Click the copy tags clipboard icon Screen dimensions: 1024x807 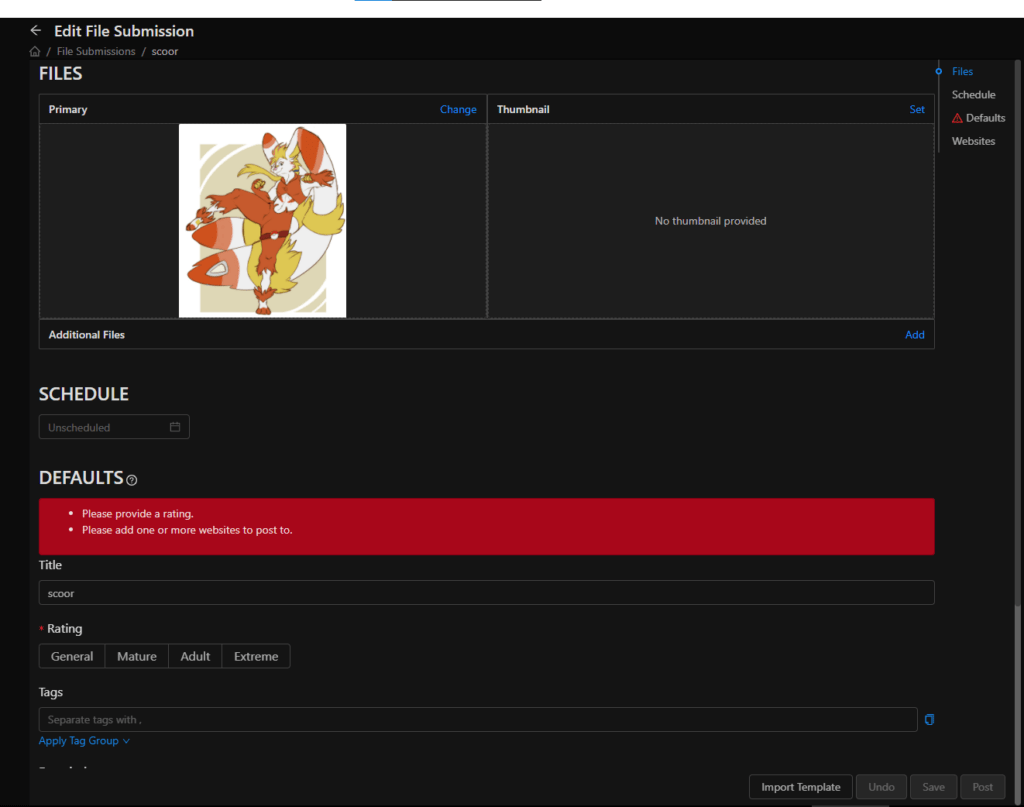(929, 720)
